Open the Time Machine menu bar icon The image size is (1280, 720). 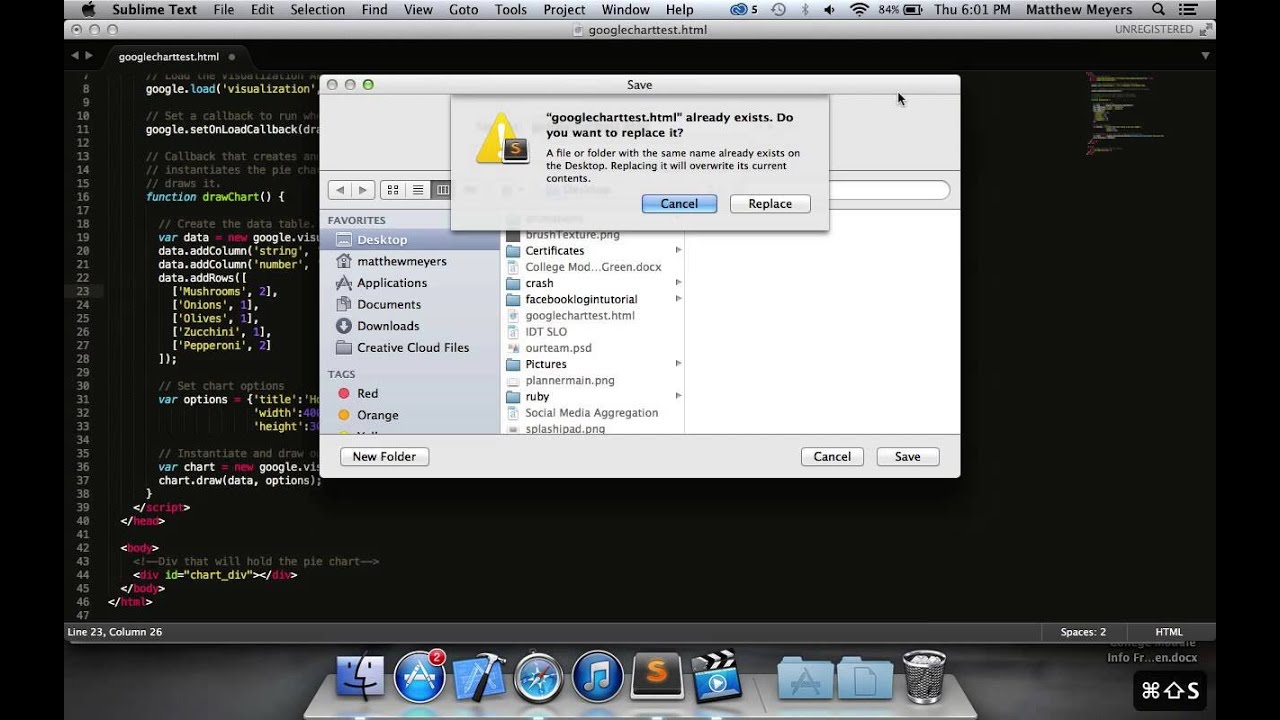tap(779, 10)
